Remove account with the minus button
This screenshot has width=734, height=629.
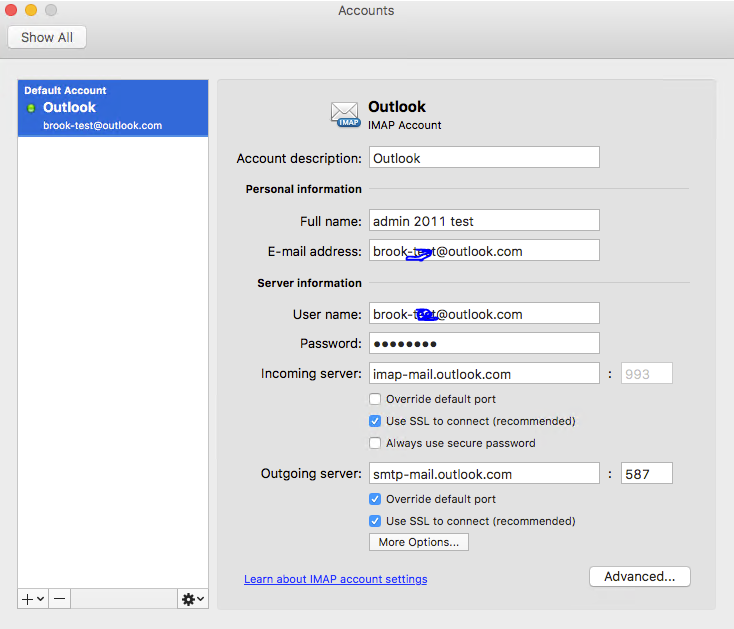point(59,599)
